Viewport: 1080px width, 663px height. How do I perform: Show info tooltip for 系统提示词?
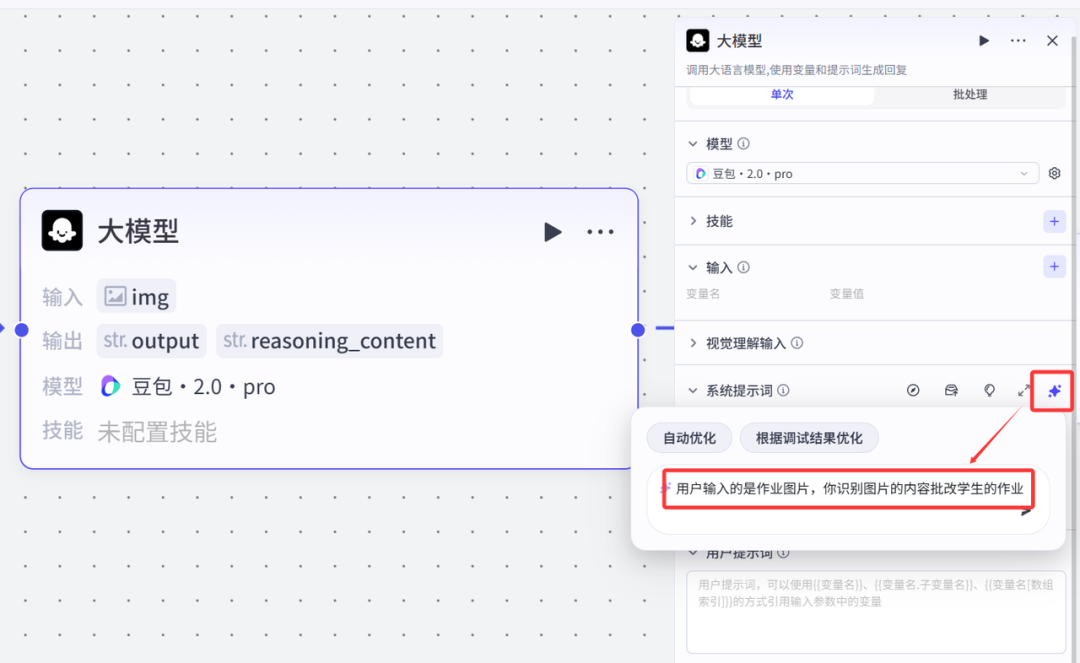click(783, 390)
